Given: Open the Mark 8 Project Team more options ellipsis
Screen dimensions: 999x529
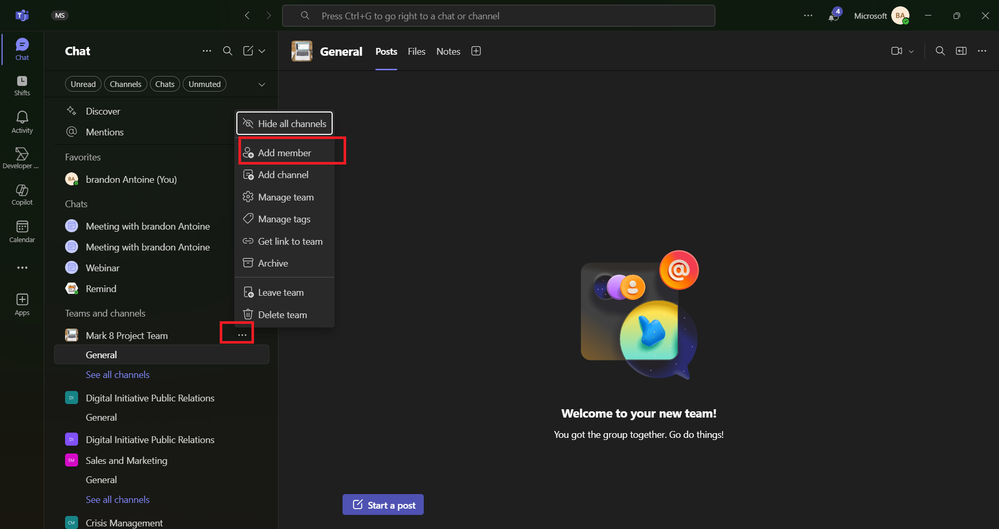Looking at the screenshot, I should pyautogui.click(x=242, y=335).
